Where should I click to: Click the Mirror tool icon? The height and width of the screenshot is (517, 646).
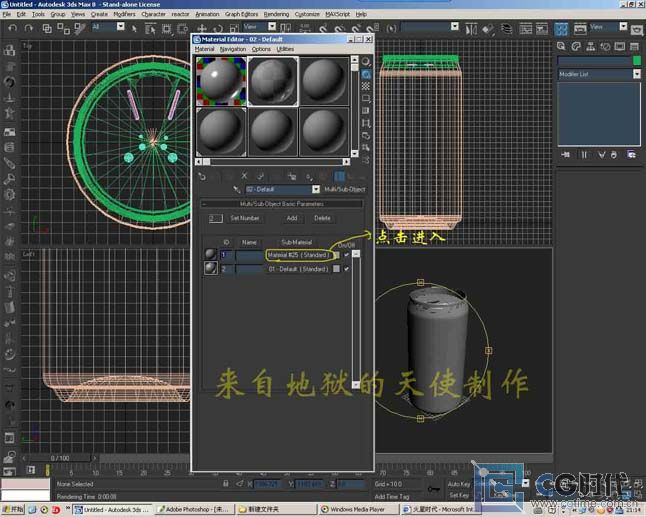click(470, 29)
